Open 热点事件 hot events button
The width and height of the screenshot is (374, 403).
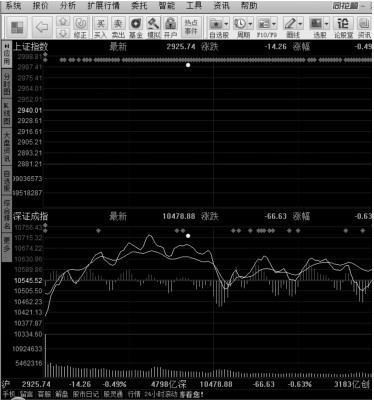click(x=191, y=27)
